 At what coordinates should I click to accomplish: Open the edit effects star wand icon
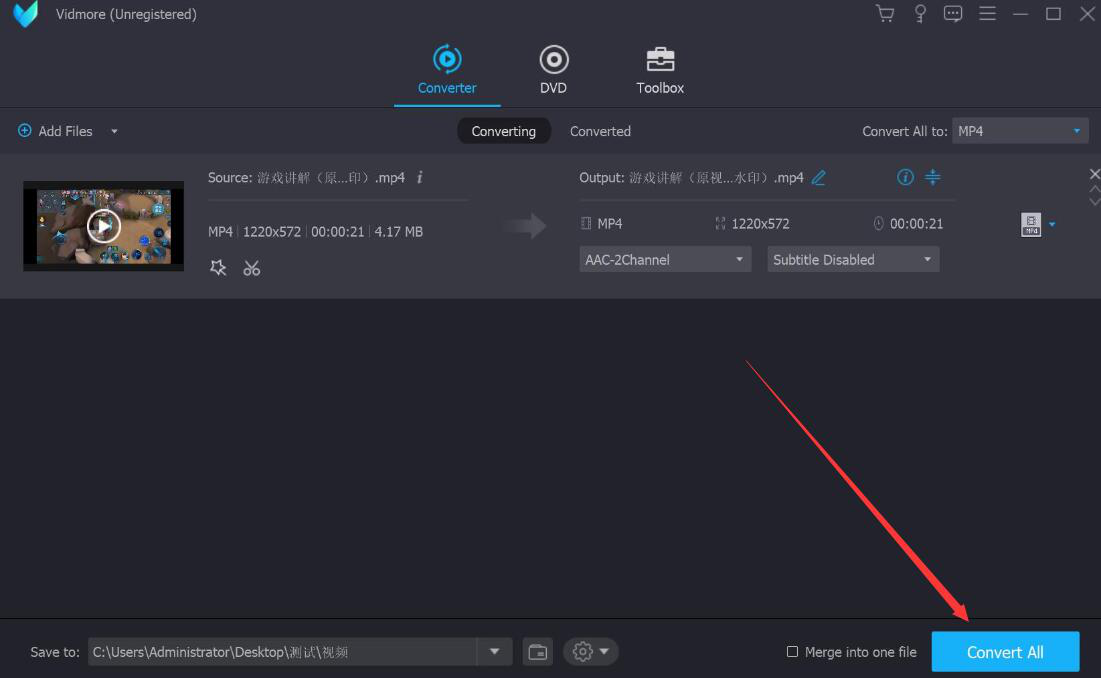(x=218, y=268)
